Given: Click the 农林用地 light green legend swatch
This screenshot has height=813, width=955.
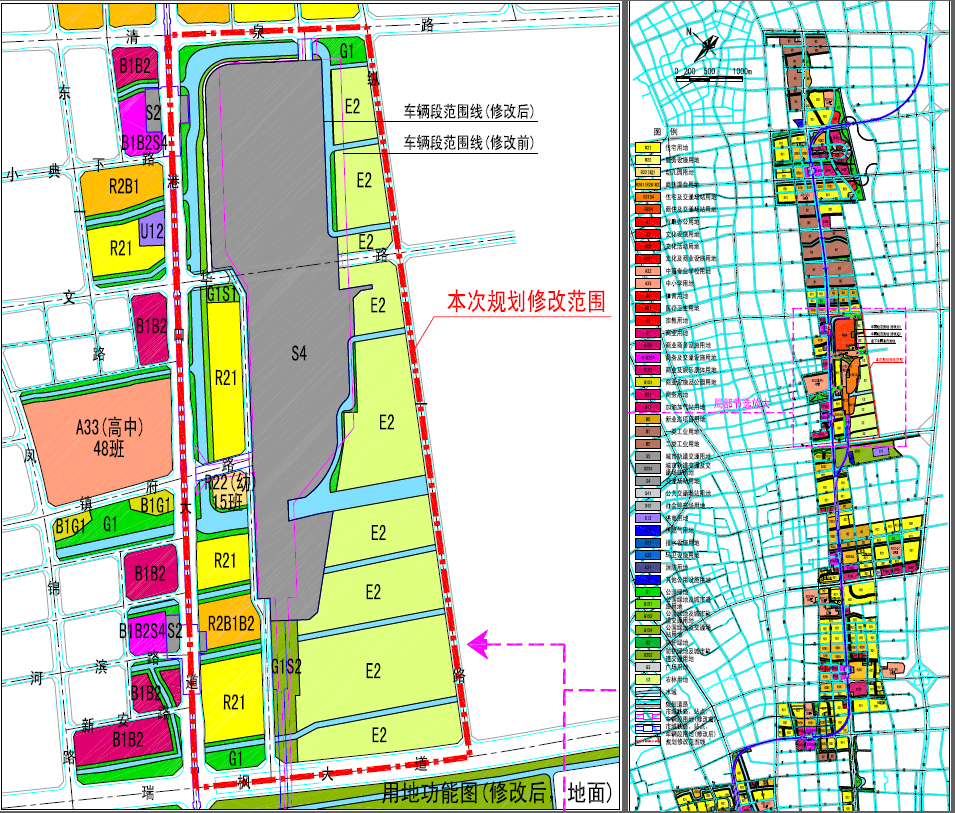Looking at the screenshot, I should tap(648, 678).
